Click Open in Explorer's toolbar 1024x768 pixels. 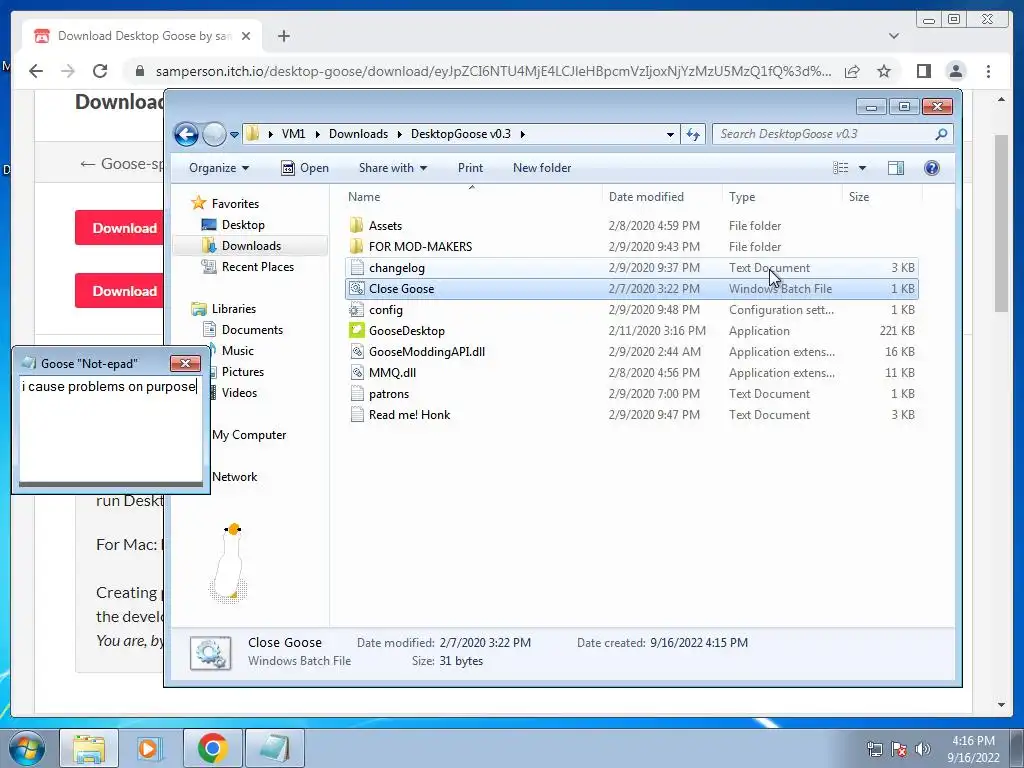(304, 168)
